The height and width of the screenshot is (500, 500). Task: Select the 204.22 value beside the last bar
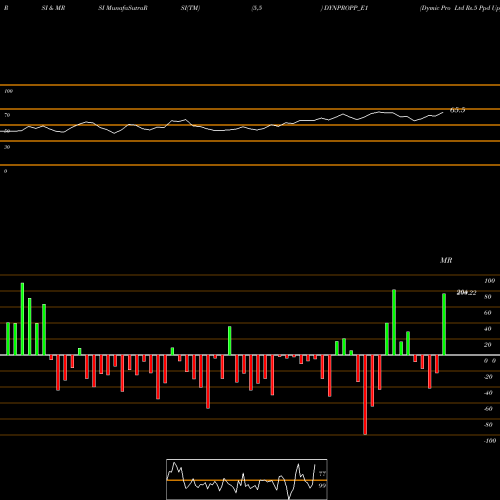click(466, 293)
